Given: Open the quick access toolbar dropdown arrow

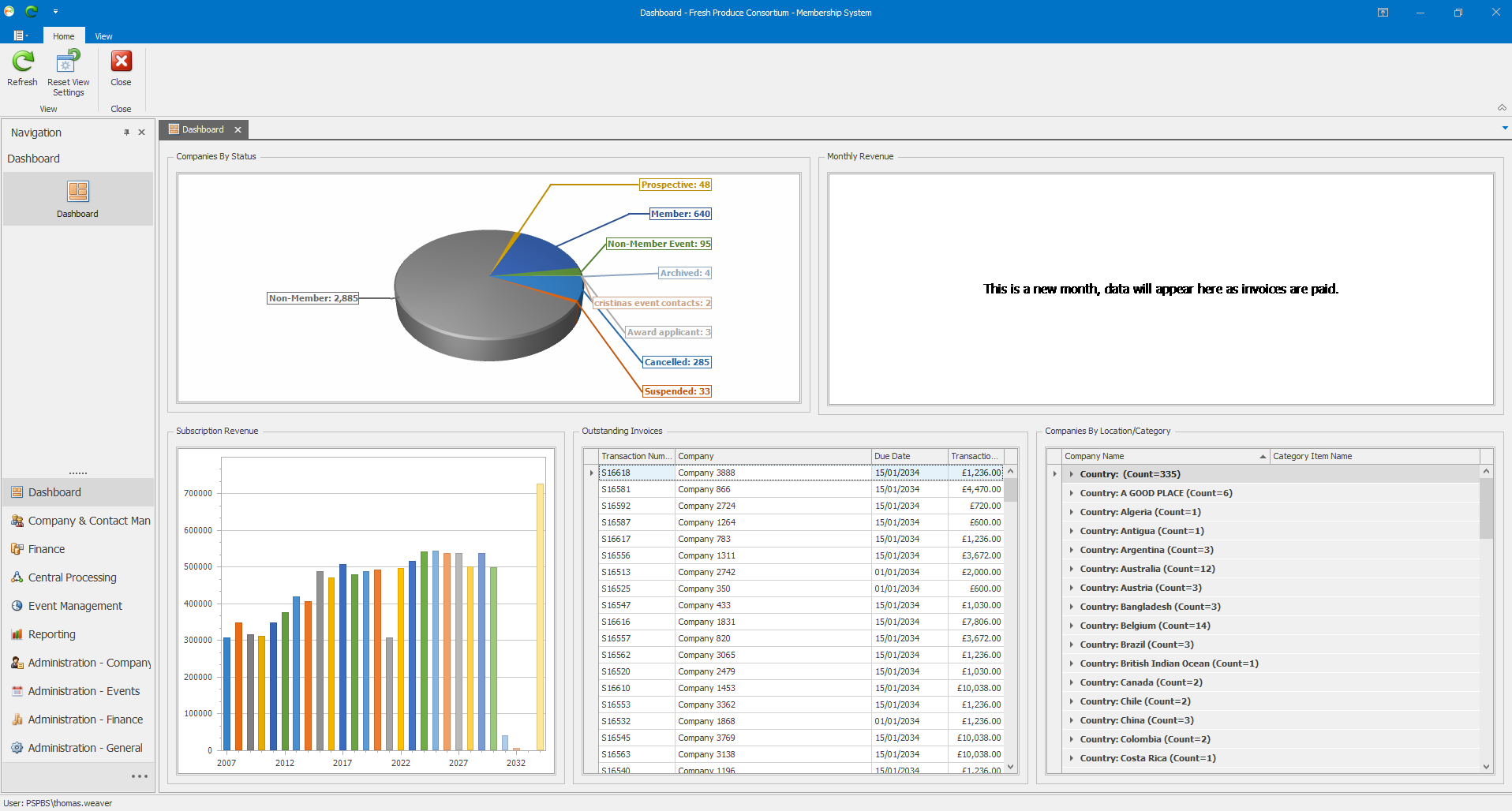Looking at the screenshot, I should coord(55,12).
